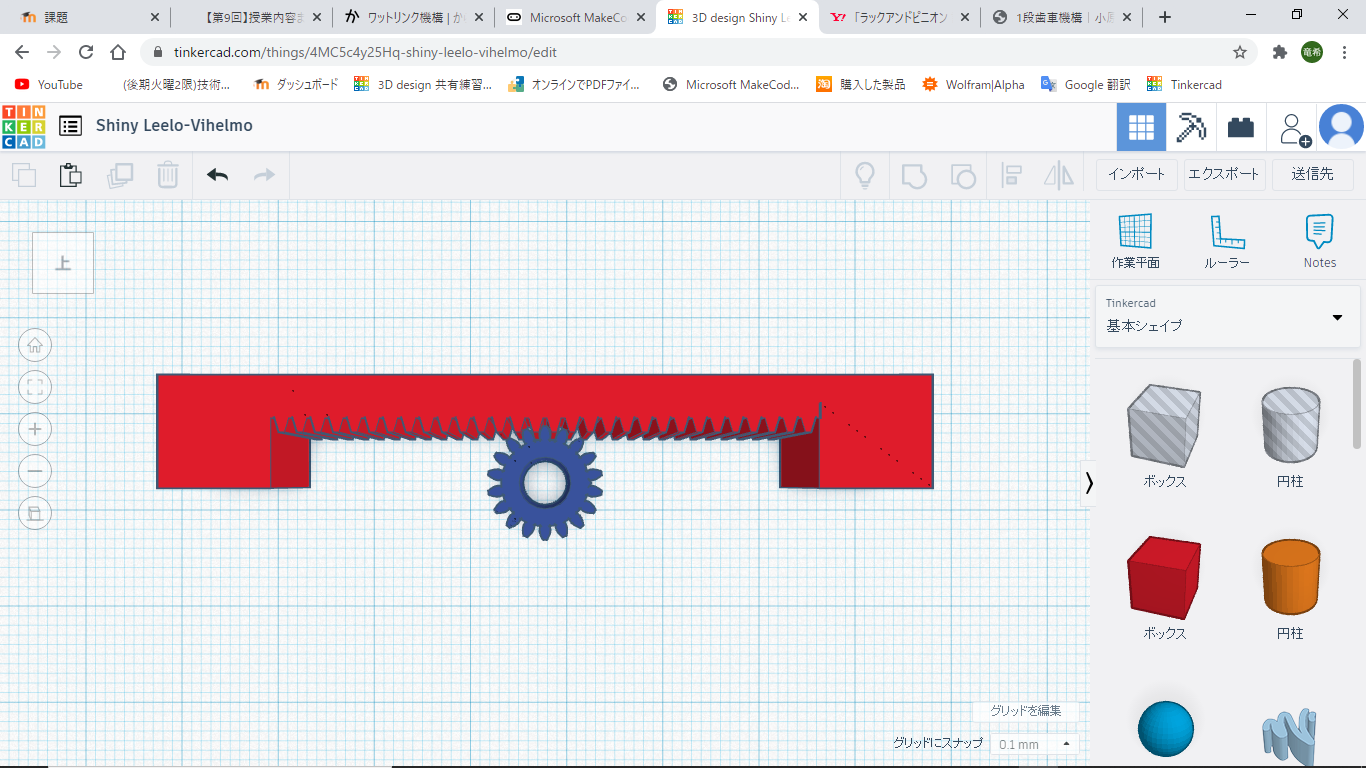Select the ルーラー ruler tool
Screen dimensions: 1366x768
click(1227, 241)
